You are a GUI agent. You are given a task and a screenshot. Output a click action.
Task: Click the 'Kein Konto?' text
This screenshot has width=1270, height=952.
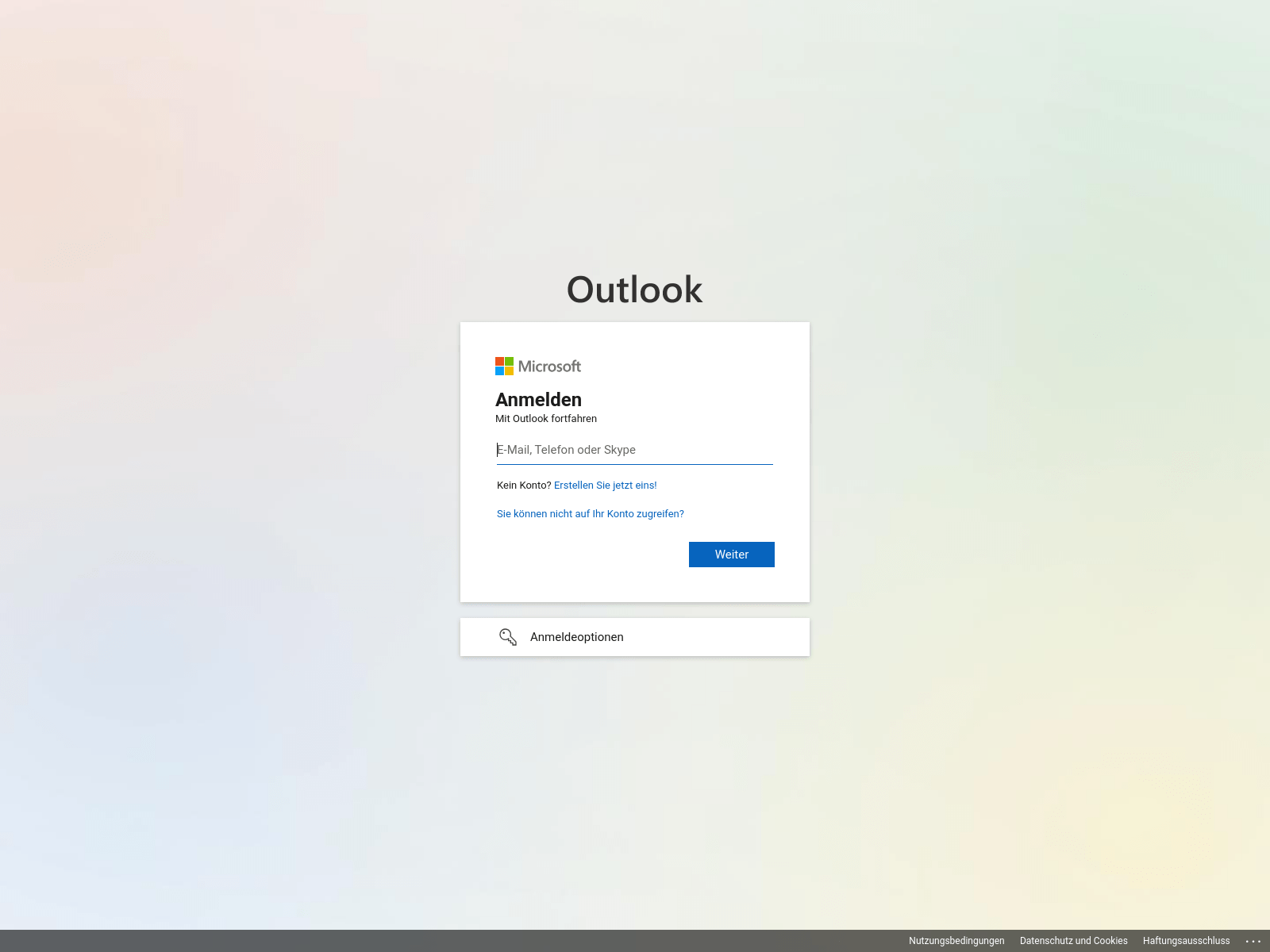tap(524, 486)
